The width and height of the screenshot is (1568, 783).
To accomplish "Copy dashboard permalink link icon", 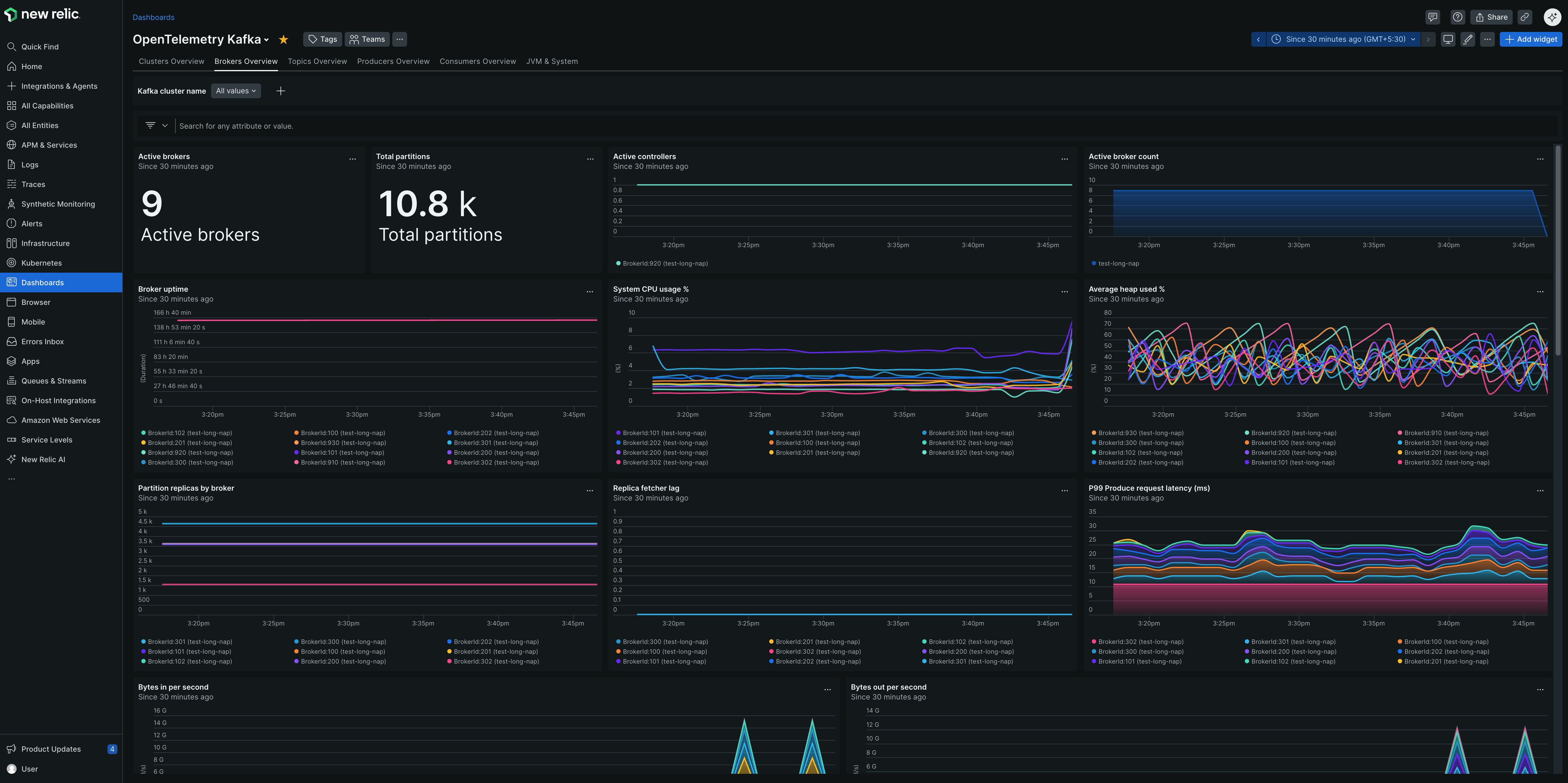I will click(x=1524, y=17).
